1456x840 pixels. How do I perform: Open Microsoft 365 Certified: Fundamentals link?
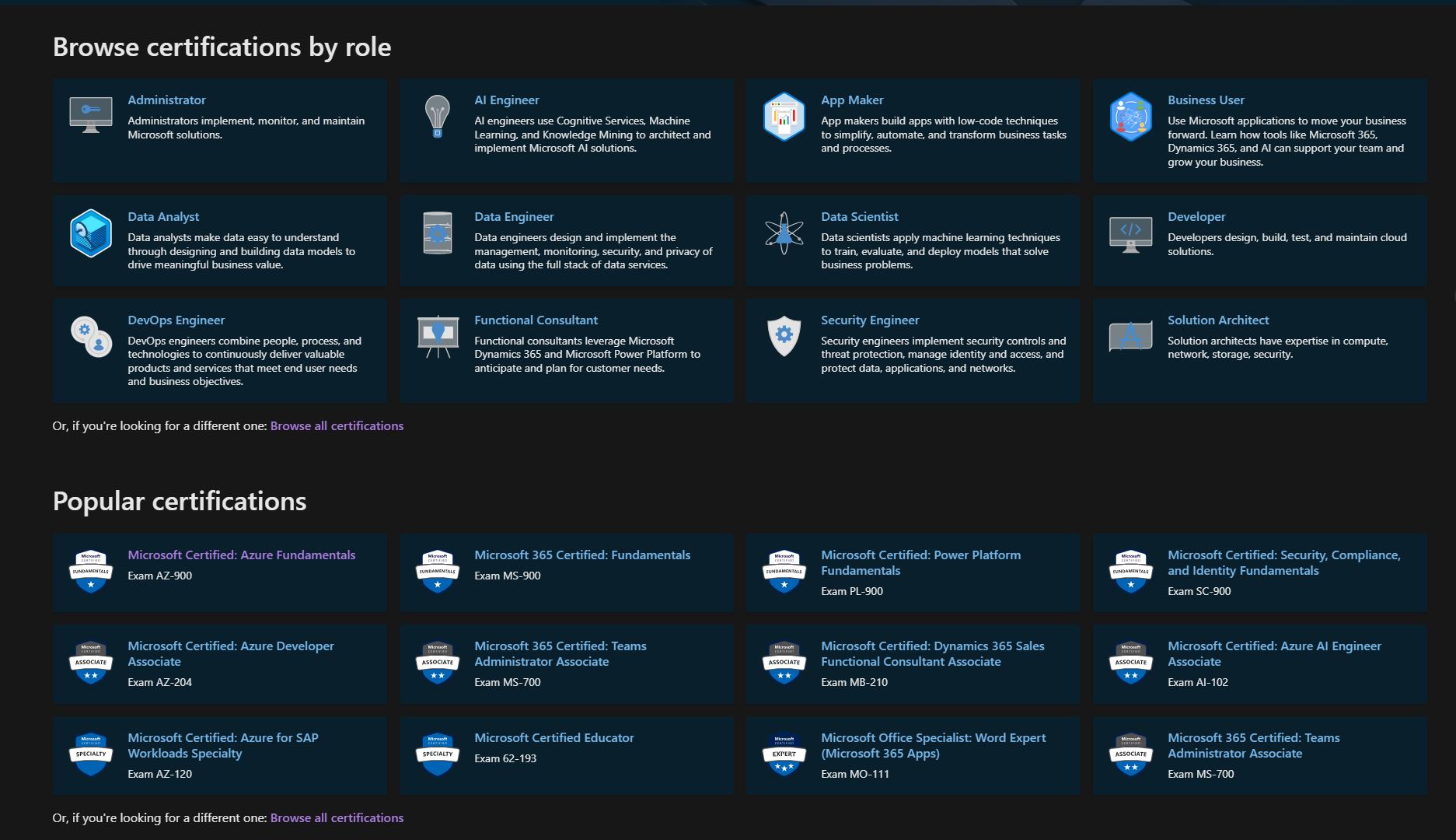(582, 555)
